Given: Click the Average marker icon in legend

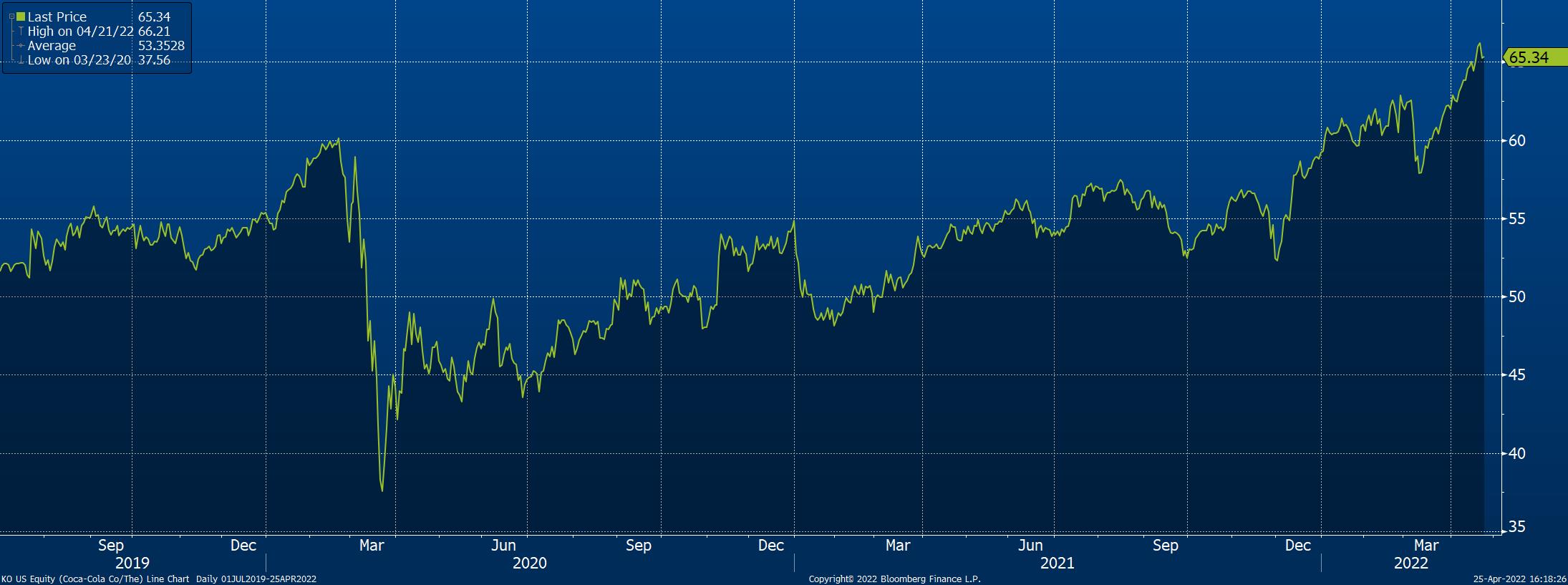Looking at the screenshot, I should point(21,46).
